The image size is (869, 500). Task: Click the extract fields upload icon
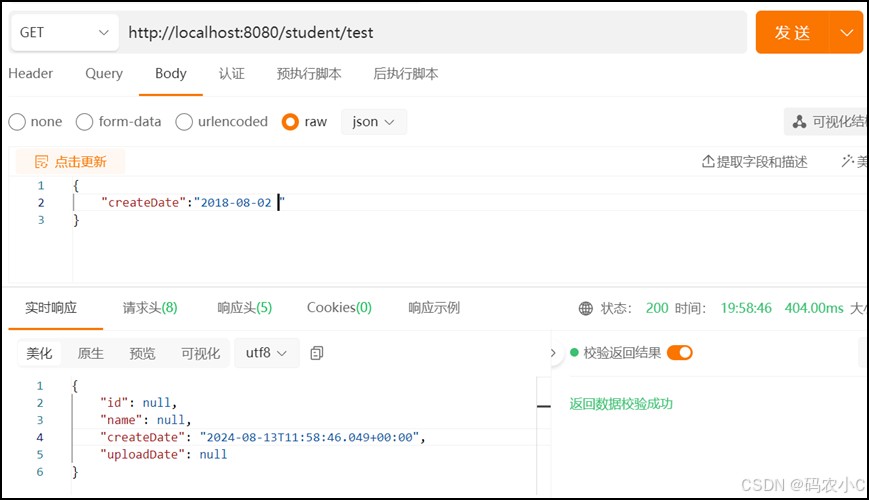(x=708, y=161)
